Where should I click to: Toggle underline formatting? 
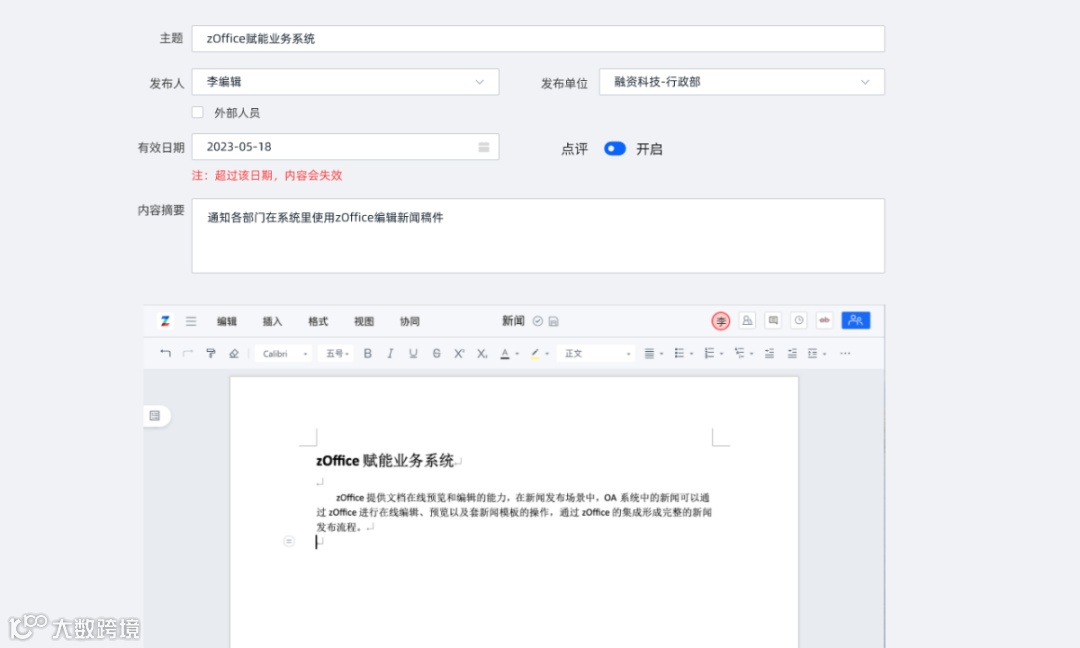pos(413,353)
